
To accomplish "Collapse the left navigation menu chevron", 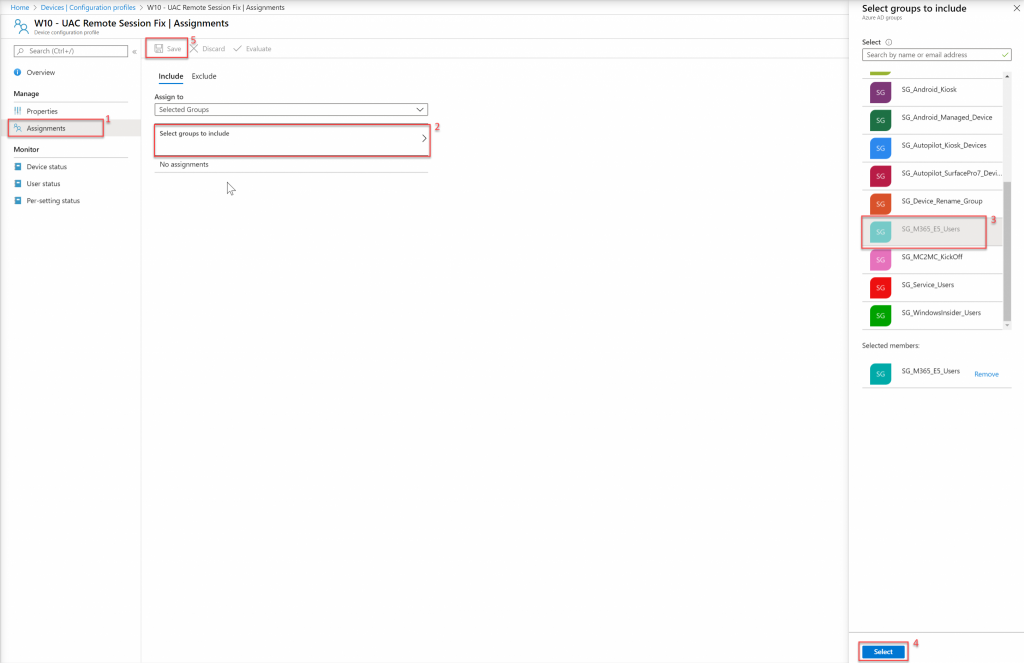I will point(135,51).
